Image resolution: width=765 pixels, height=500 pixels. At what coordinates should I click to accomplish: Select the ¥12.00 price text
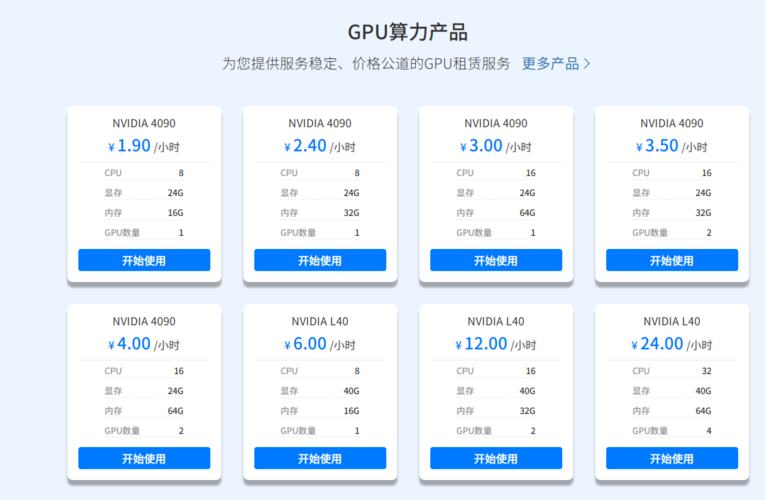click(481, 344)
